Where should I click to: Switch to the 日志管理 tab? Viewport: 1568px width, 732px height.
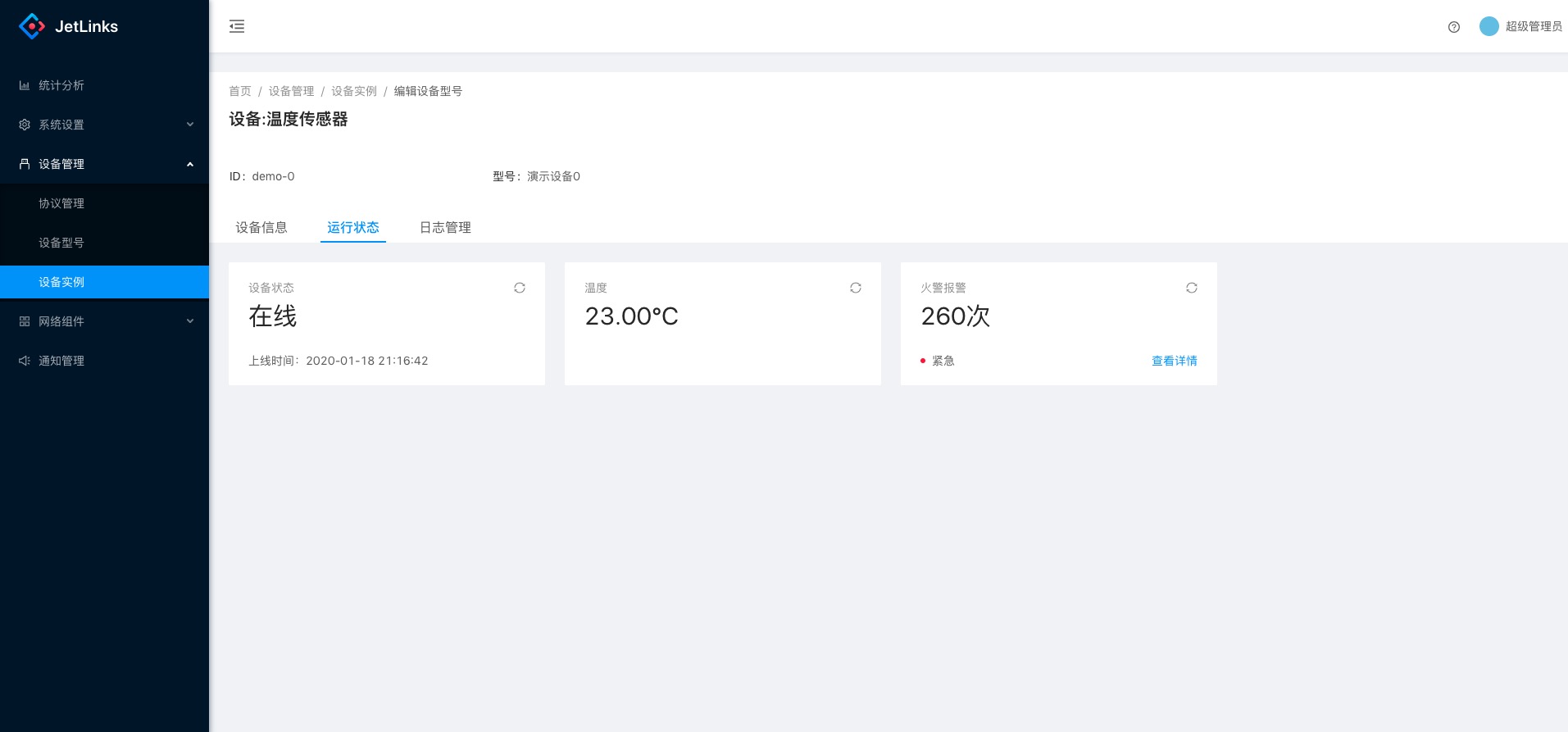point(445,227)
